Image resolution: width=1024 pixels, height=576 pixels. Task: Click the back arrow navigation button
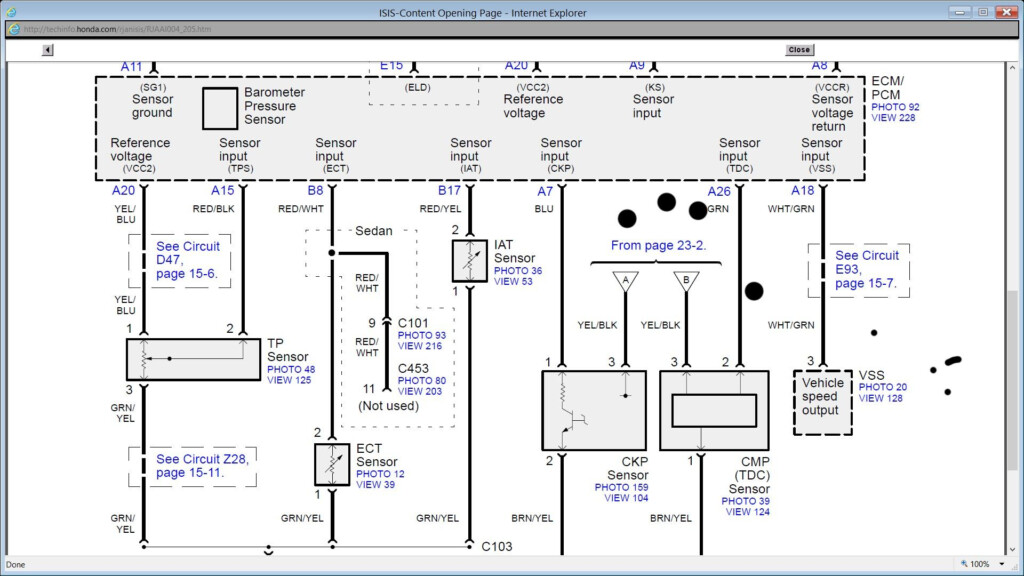coord(48,50)
